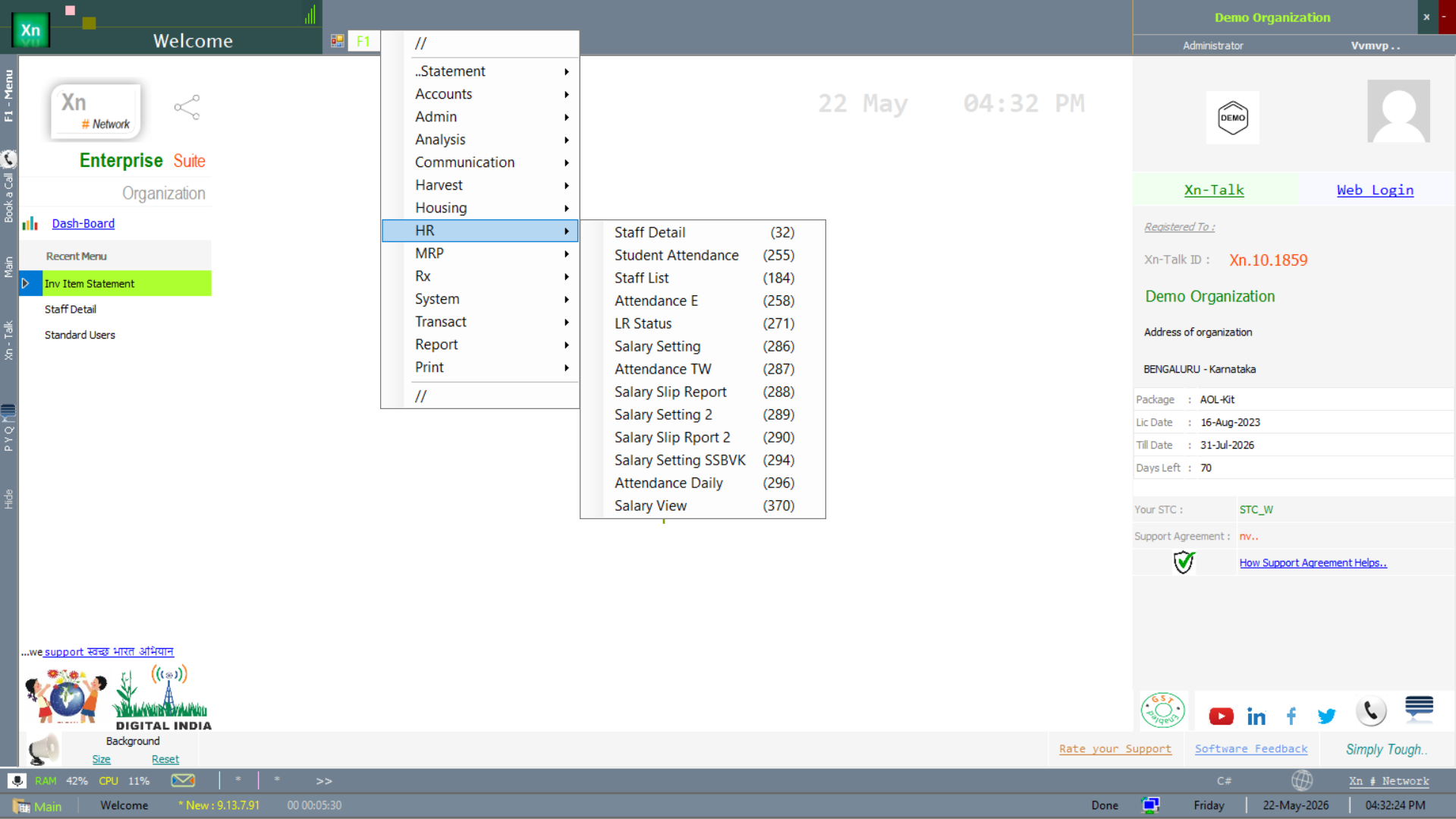
Task: Expand the Analysis submenu arrow
Action: 567,140
